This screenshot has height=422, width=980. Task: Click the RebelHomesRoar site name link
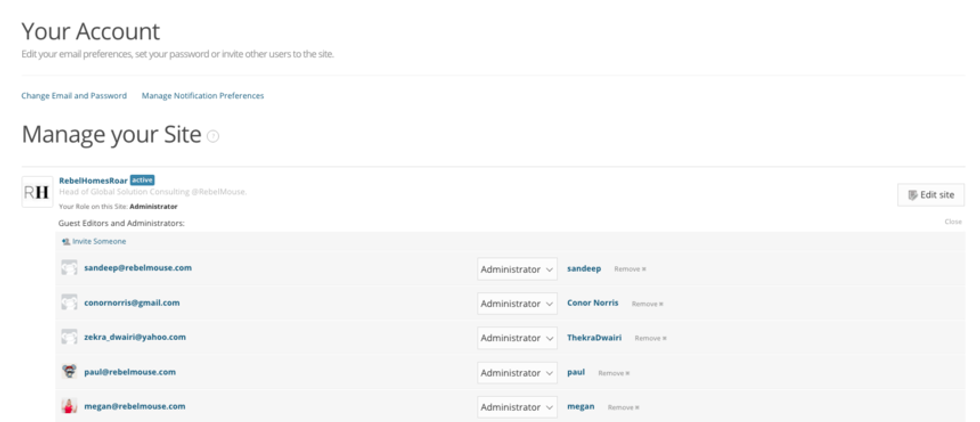[x=93, y=180]
